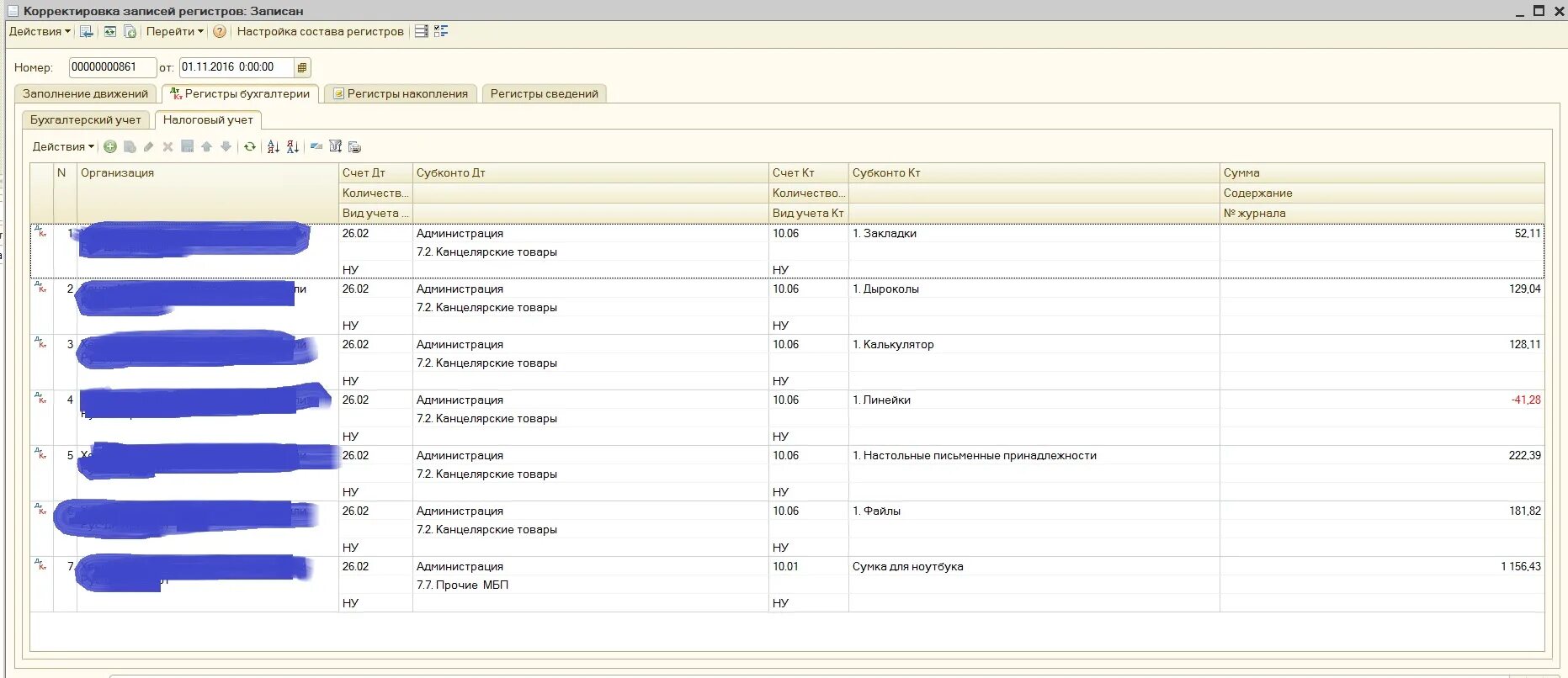Image resolution: width=1568 pixels, height=678 pixels.
Task: Click the finish editing icon in table toolbar
Action: pyautogui.click(x=188, y=146)
